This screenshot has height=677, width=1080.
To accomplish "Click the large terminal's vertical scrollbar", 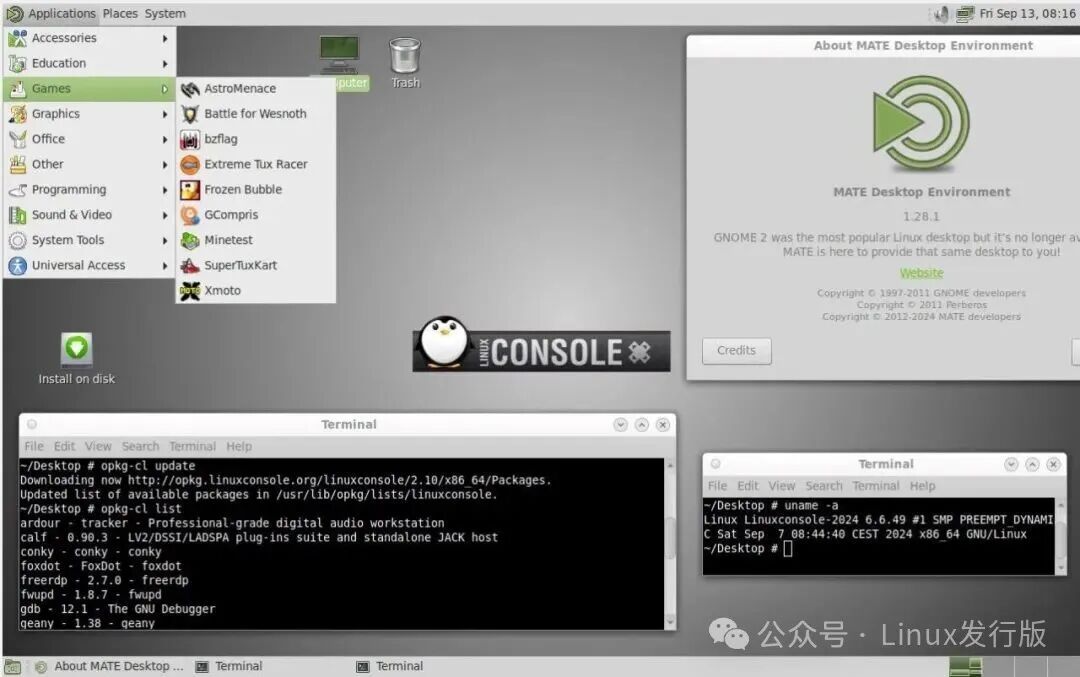I will pyautogui.click(x=669, y=543).
